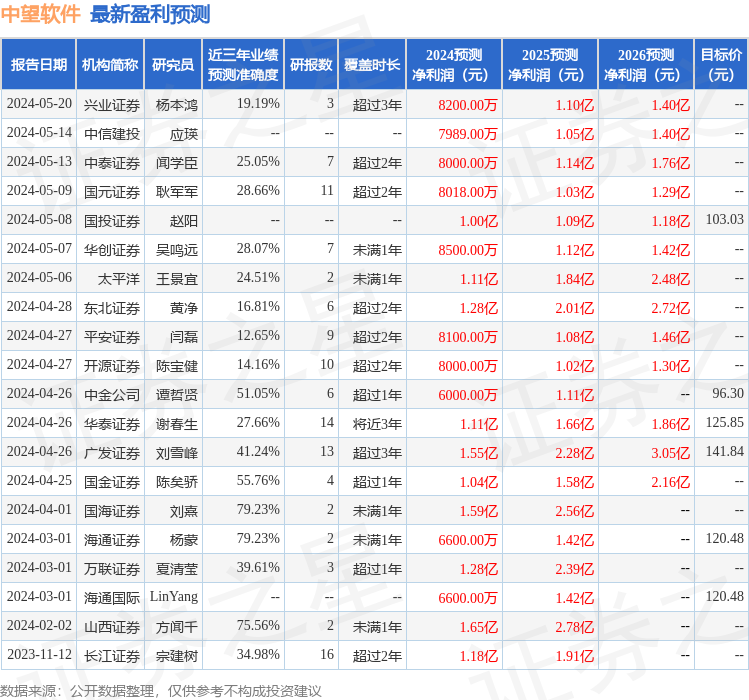Click the 最新盈利预测 heading
Viewport: 749px width, 700px height.
[150, 14]
